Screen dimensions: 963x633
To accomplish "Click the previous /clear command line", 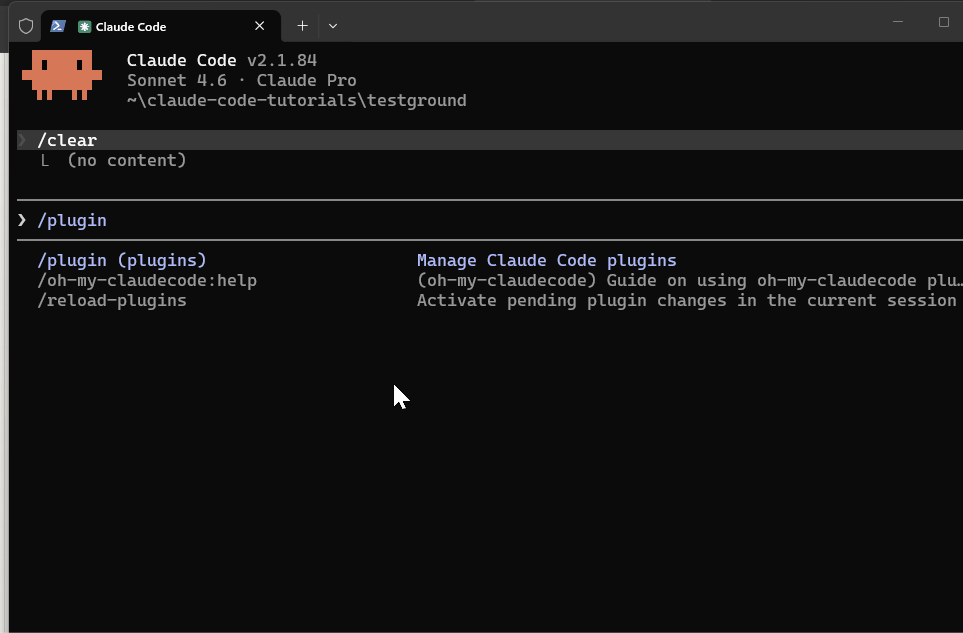I will tap(67, 140).
